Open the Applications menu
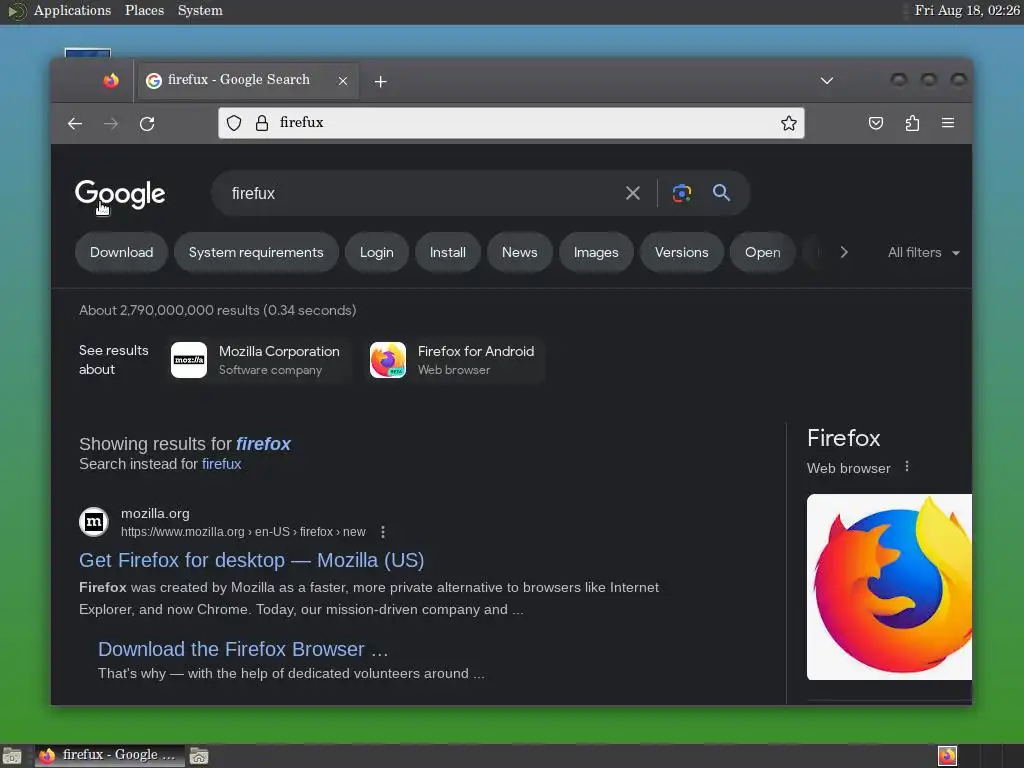This screenshot has height=768, width=1024. (x=72, y=10)
